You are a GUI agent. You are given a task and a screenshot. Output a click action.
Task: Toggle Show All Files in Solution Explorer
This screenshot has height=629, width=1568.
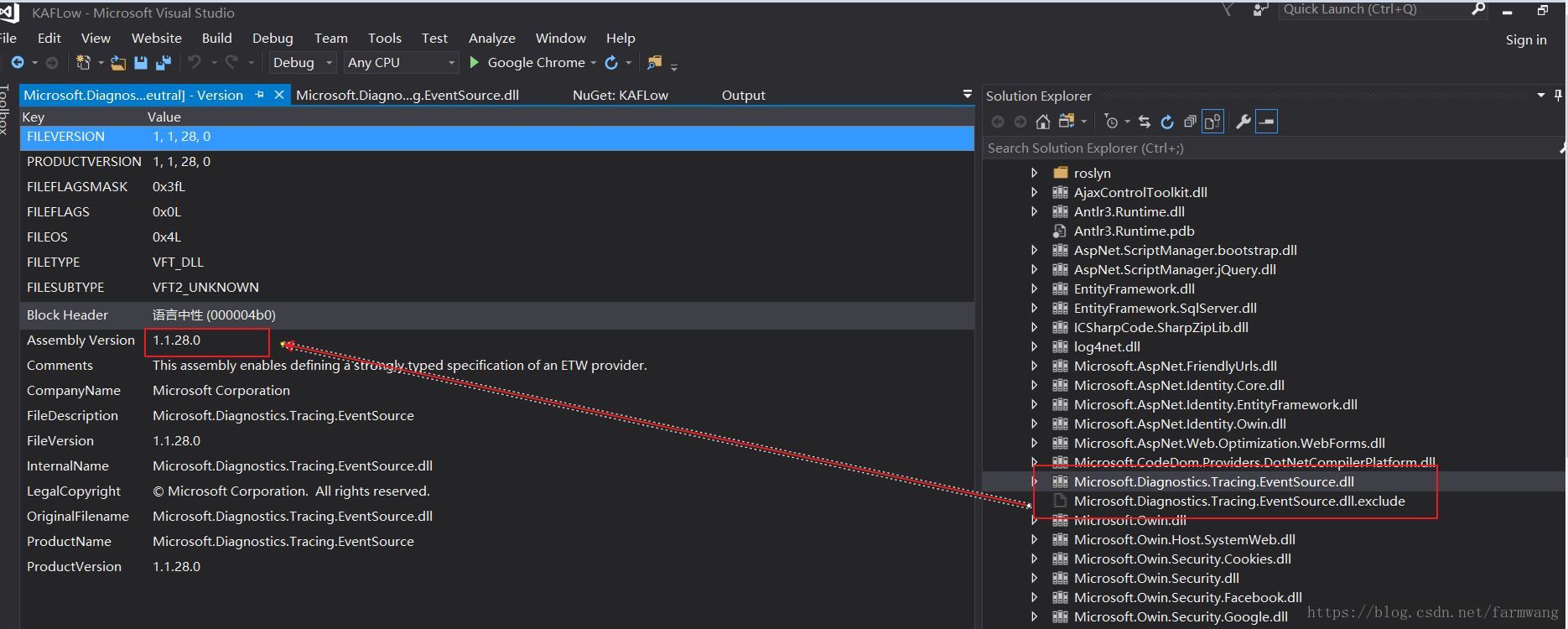pyautogui.click(x=1212, y=122)
